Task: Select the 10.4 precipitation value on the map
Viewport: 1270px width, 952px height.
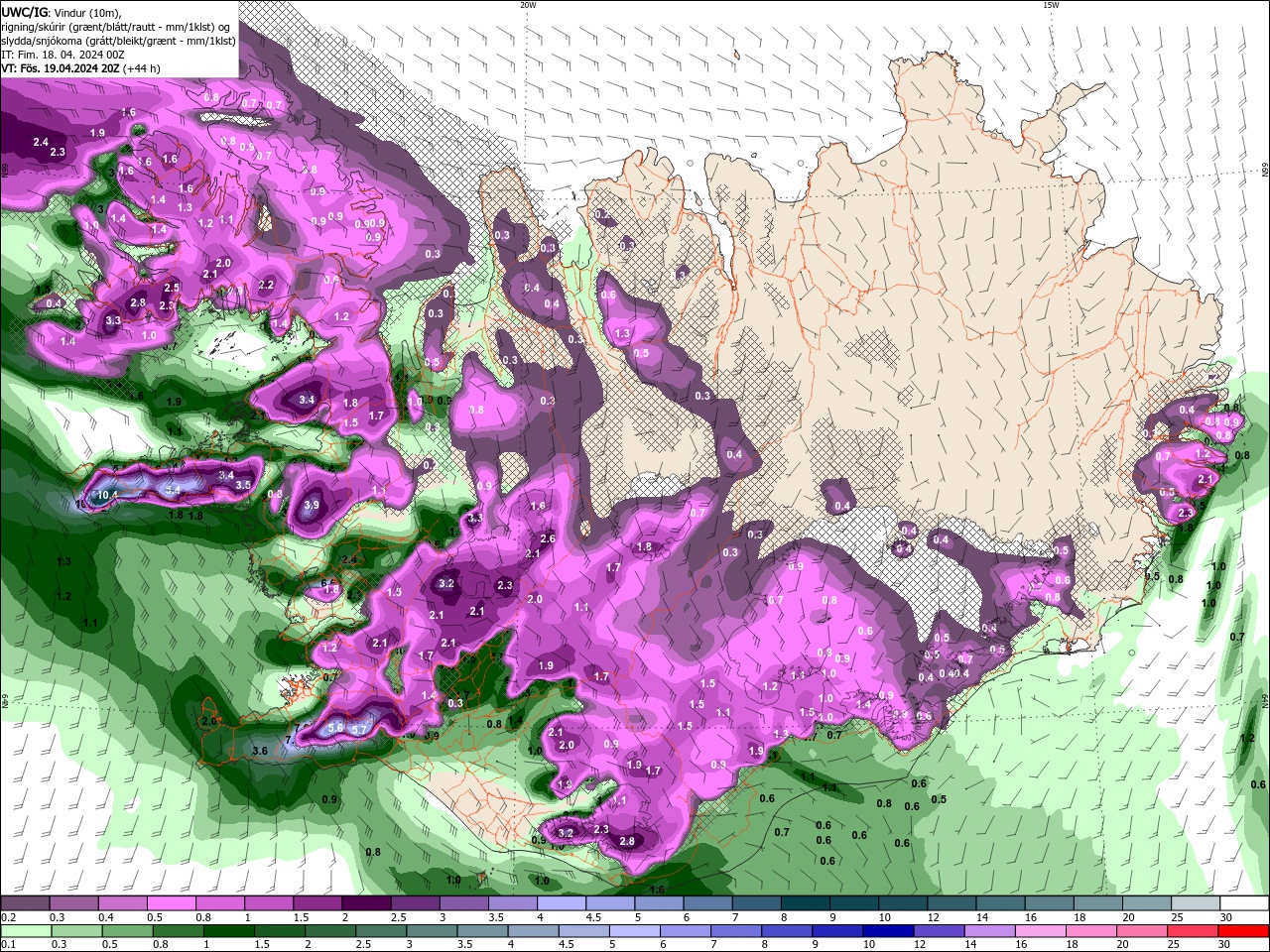Action: (x=108, y=495)
